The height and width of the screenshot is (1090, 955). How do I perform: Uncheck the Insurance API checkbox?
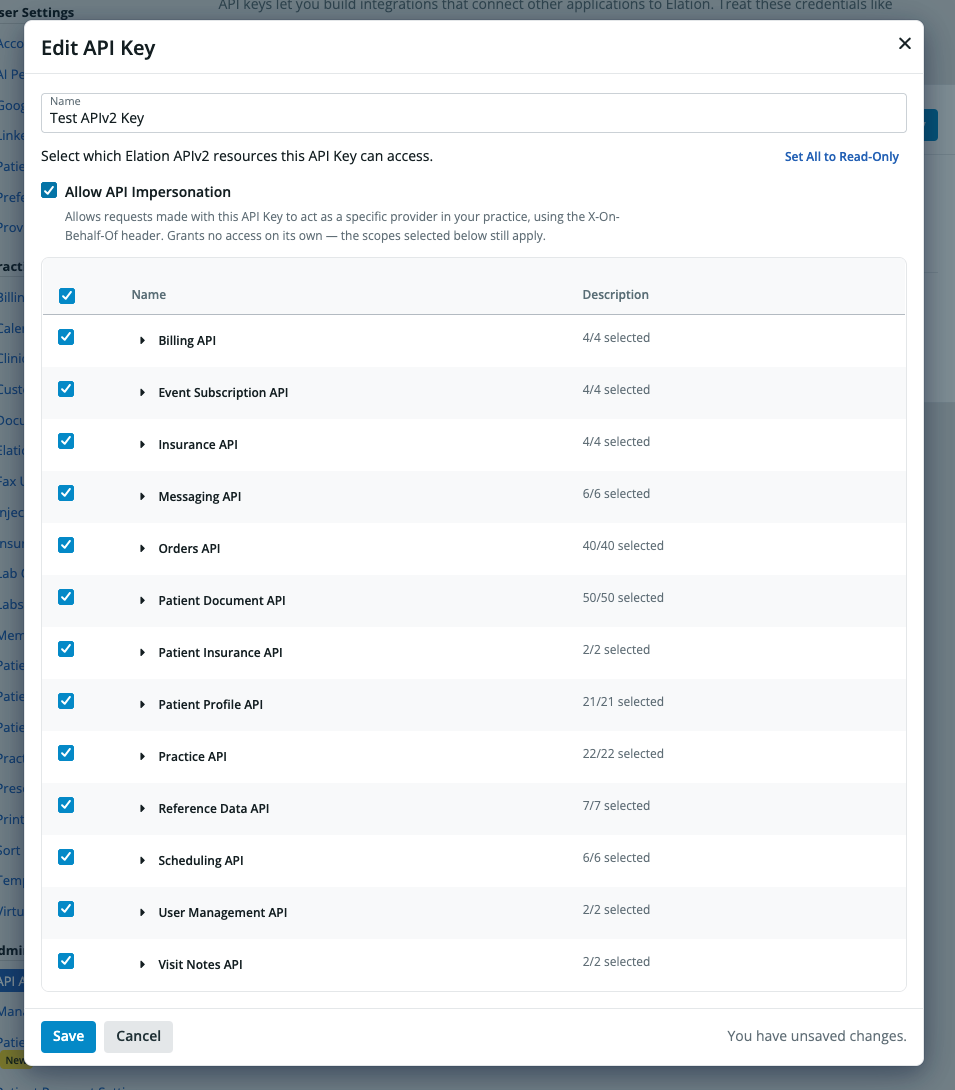66,441
